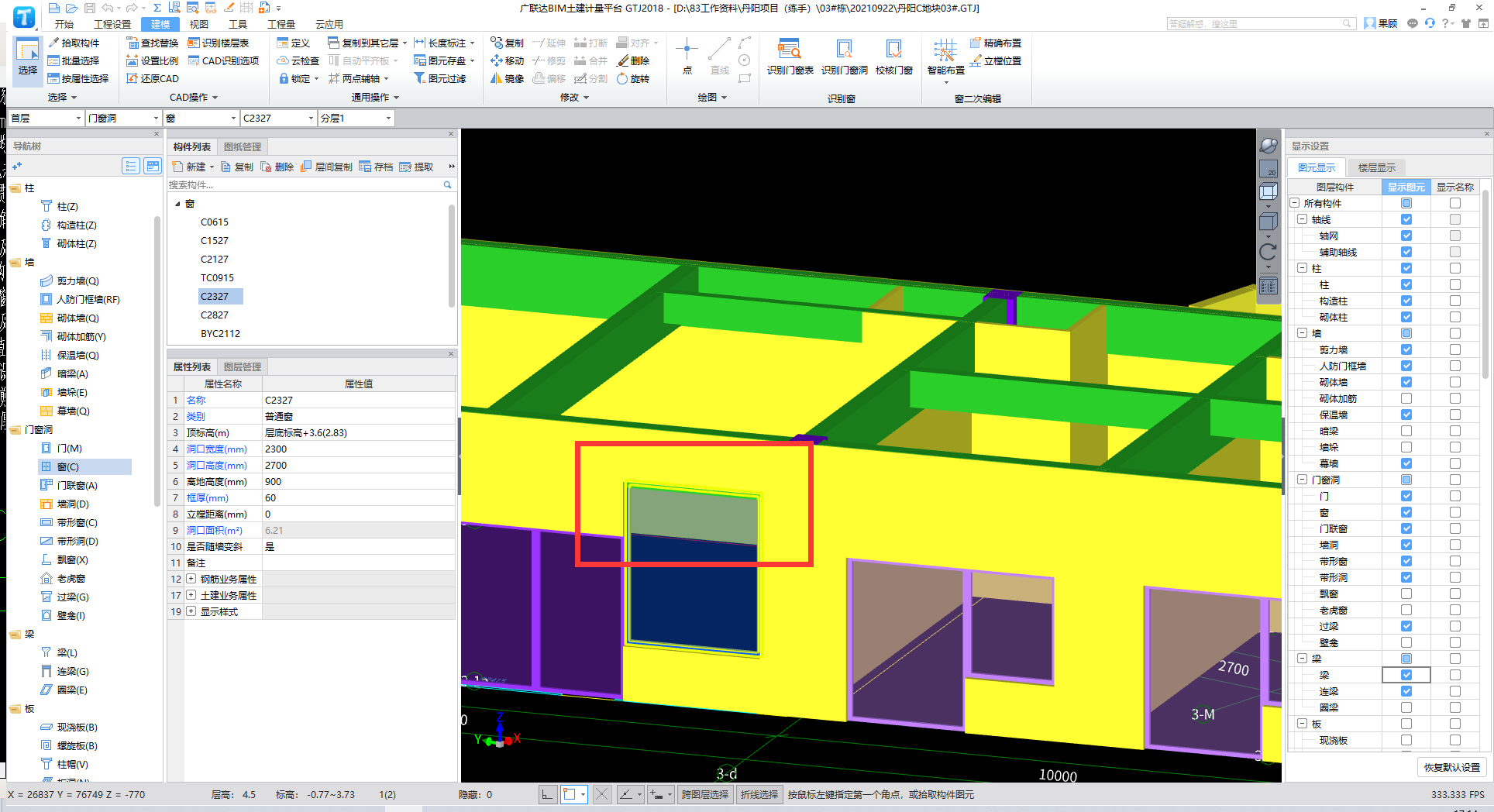
Task: Select the 镜像 mirror tool
Action: click(x=508, y=78)
